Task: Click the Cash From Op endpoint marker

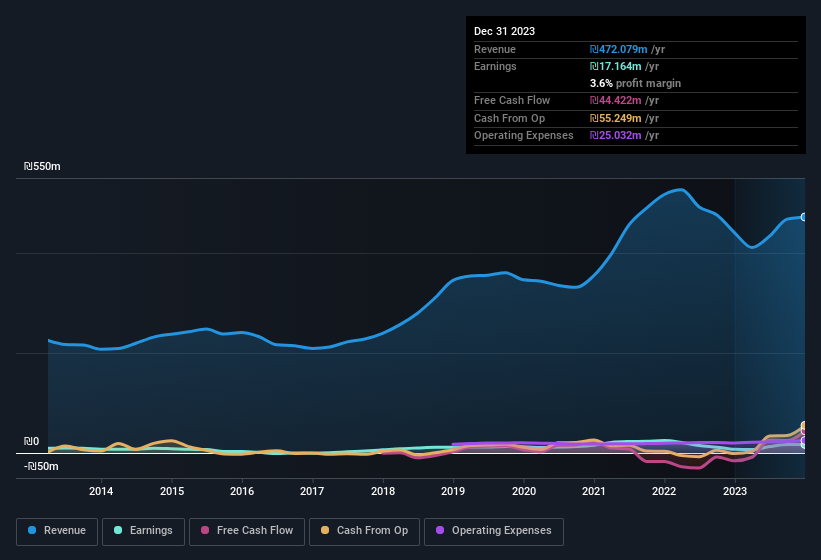Action: [804, 425]
